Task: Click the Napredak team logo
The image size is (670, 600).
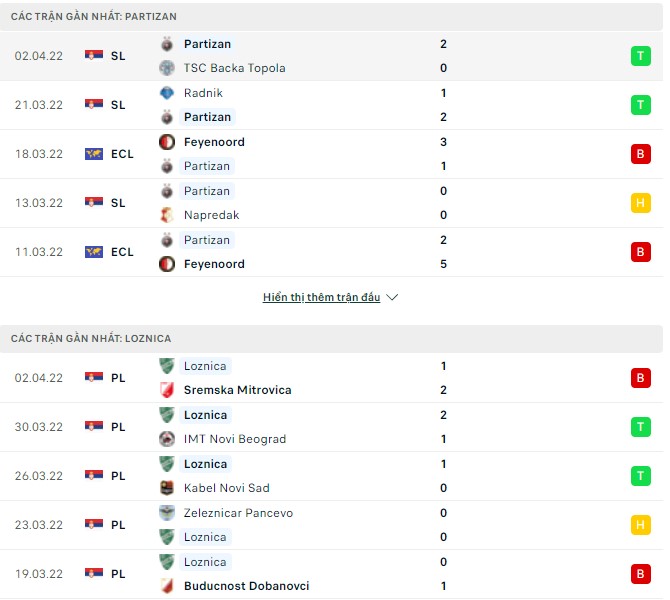Action: [167, 215]
